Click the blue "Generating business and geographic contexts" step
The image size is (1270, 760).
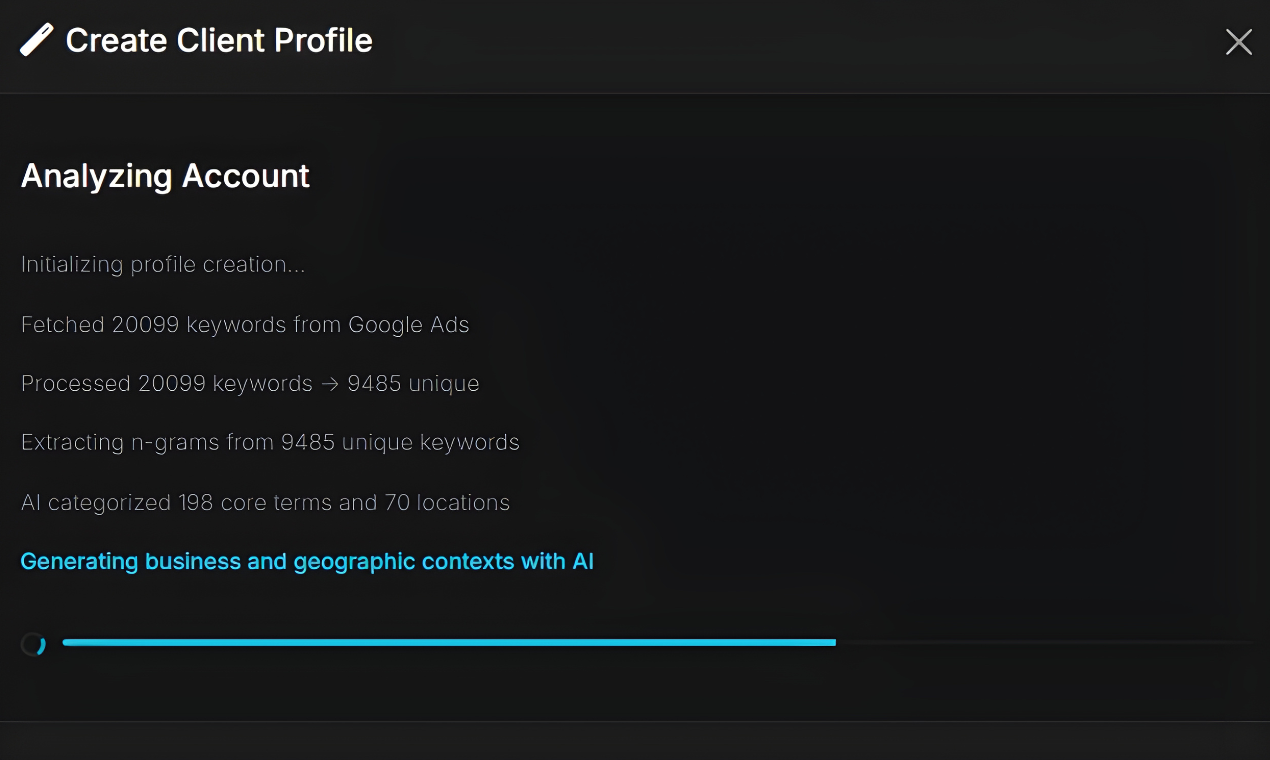point(307,562)
